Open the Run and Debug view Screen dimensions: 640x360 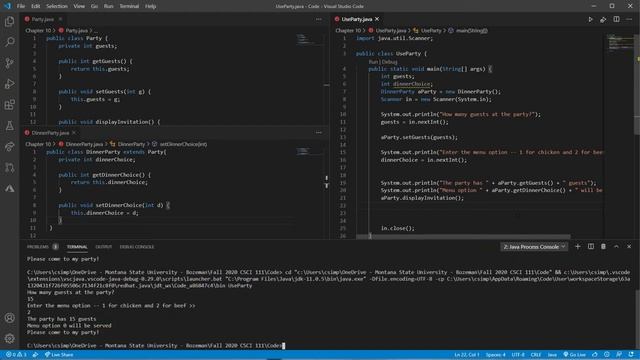(9, 84)
